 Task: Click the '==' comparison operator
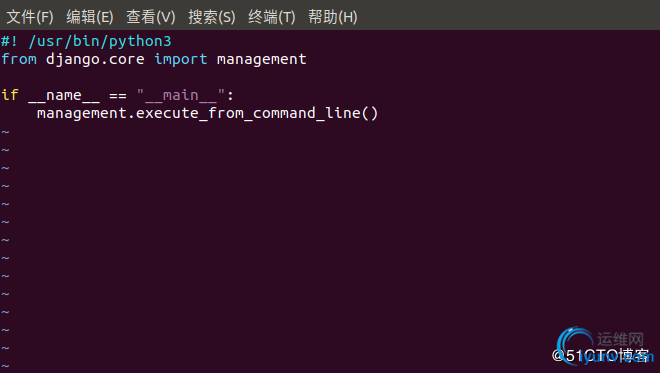pyautogui.click(x=118, y=96)
